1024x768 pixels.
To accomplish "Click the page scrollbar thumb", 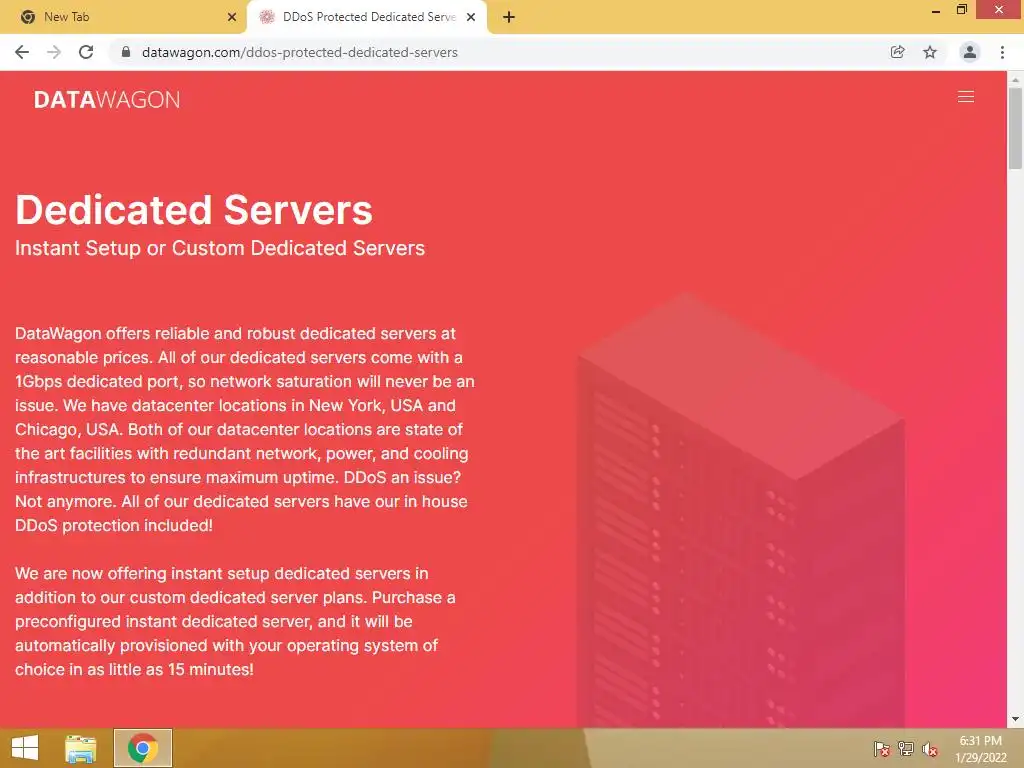I will [x=1015, y=128].
